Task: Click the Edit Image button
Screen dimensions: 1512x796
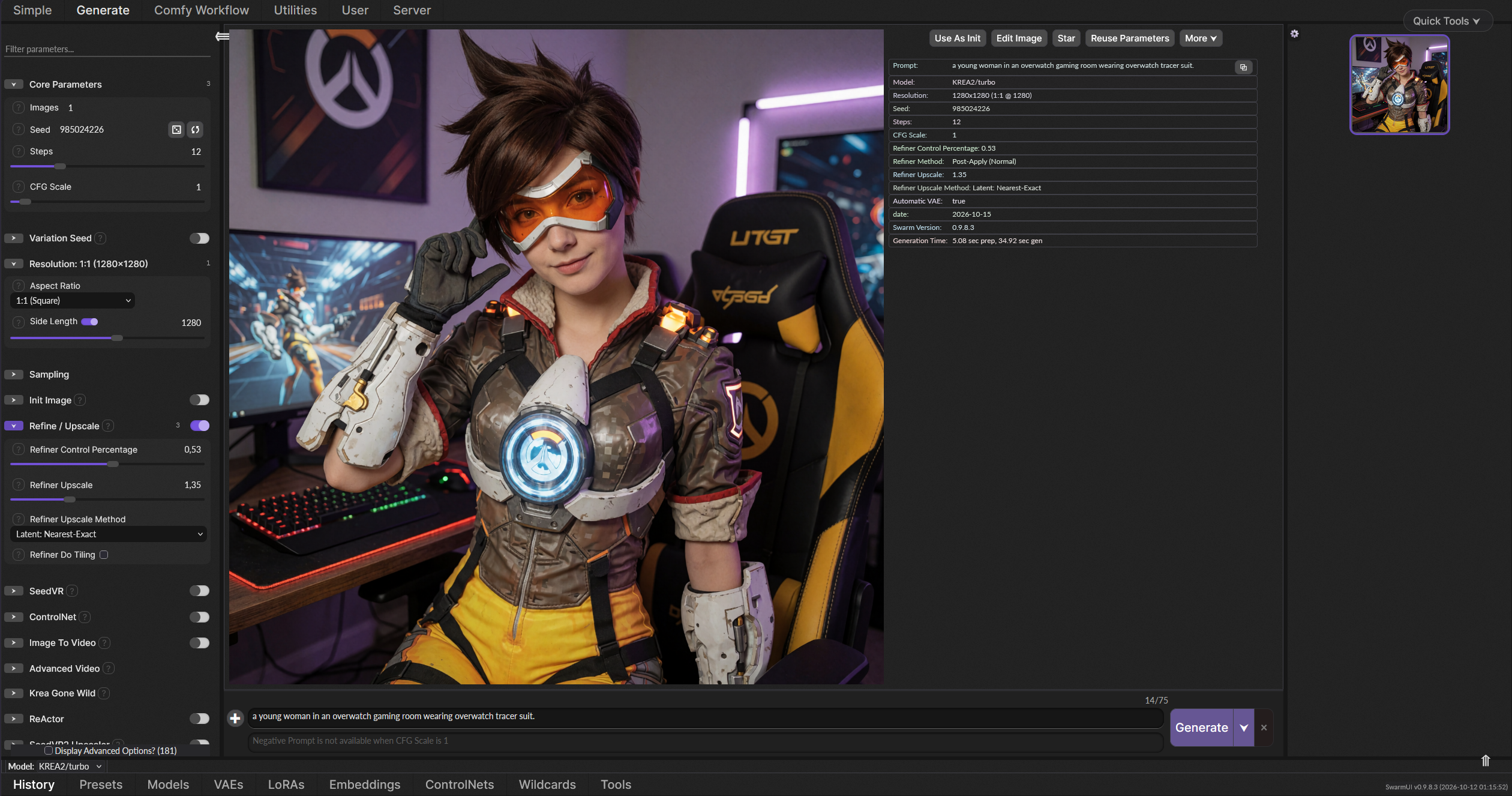Action: [x=1019, y=38]
